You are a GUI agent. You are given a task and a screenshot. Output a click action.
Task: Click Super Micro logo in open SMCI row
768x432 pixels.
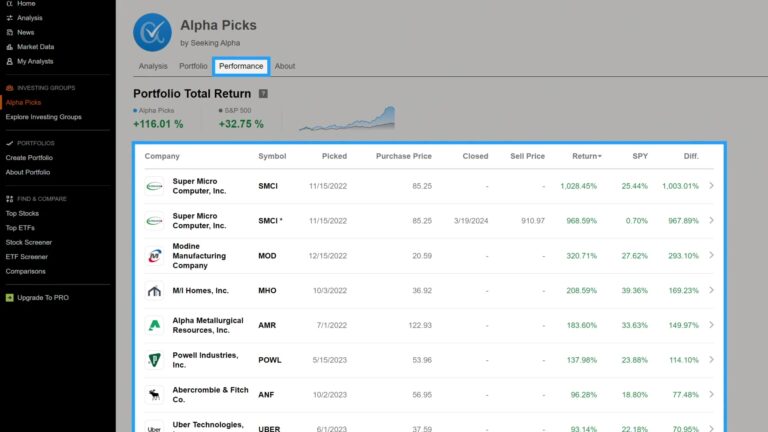(x=154, y=186)
